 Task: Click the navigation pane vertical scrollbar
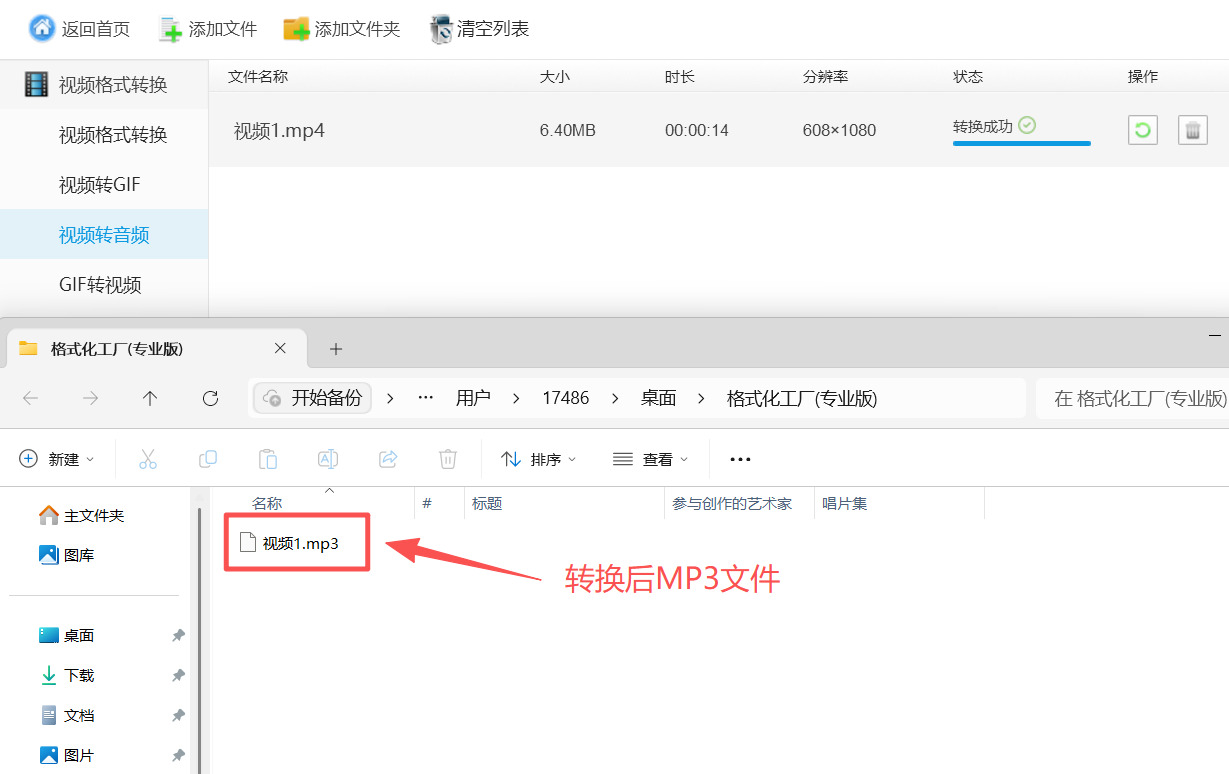199,640
